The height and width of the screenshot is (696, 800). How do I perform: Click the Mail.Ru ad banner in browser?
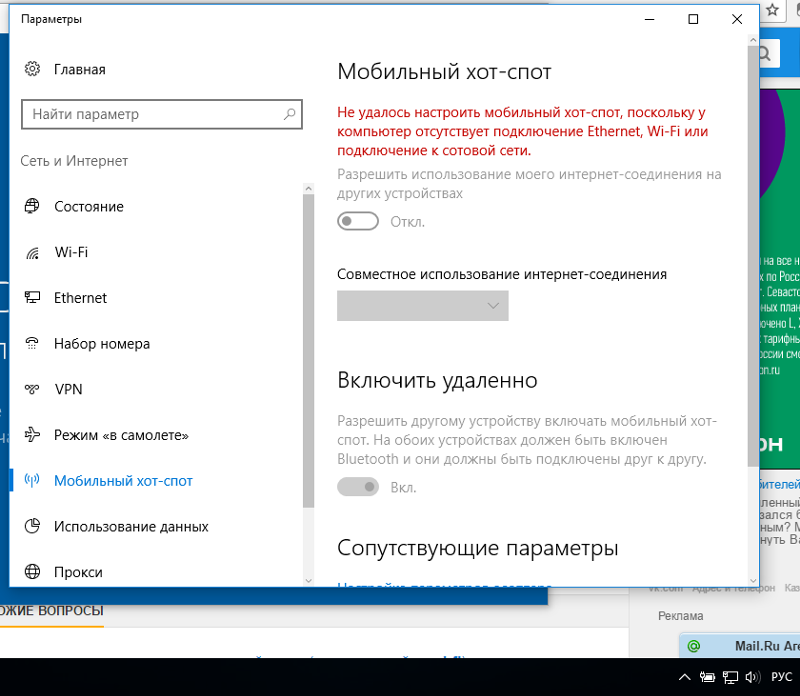(740, 645)
